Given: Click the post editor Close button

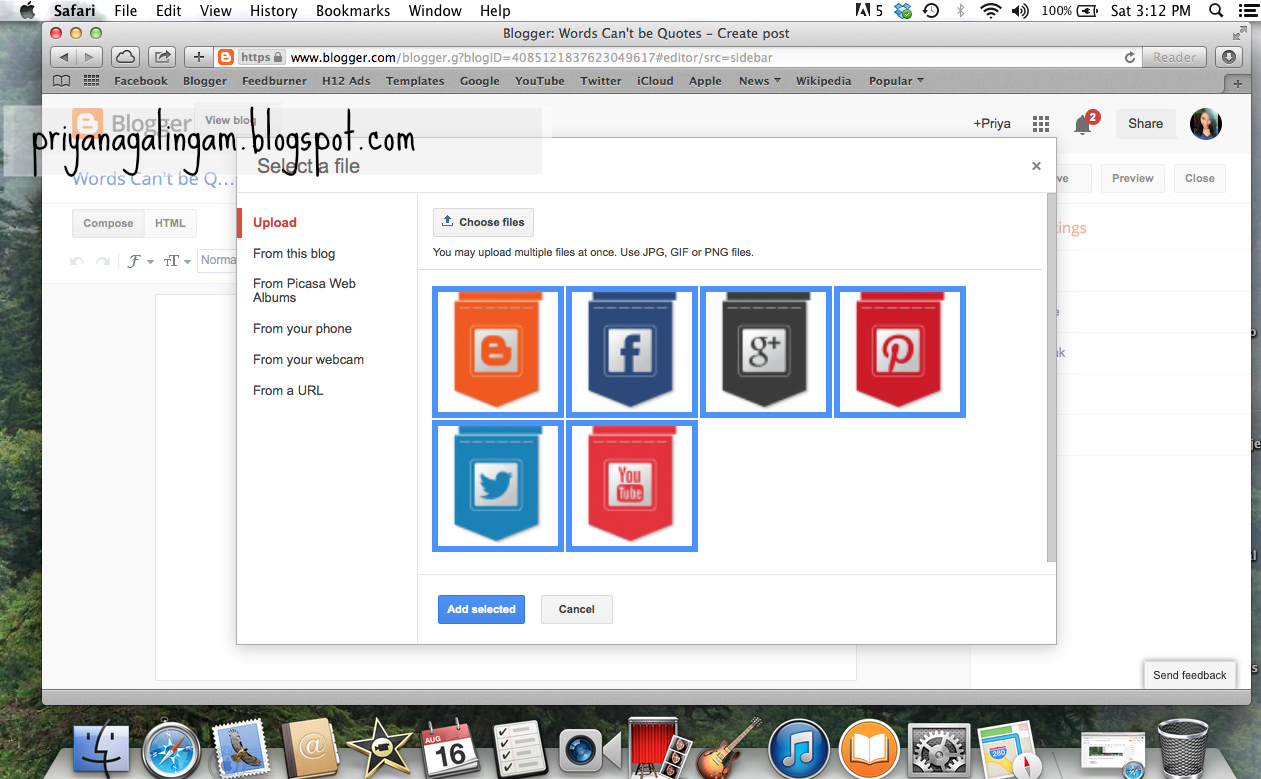Looking at the screenshot, I should [x=1199, y=178].
